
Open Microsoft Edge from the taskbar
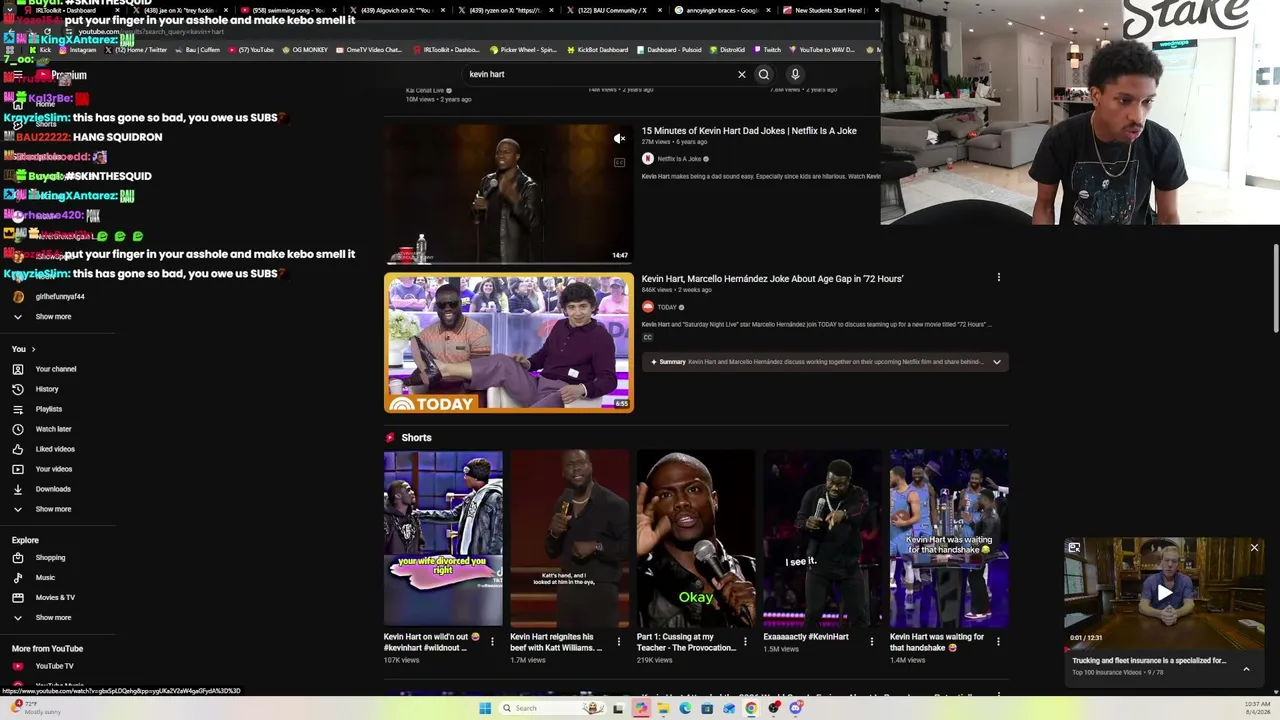[685, 708]
